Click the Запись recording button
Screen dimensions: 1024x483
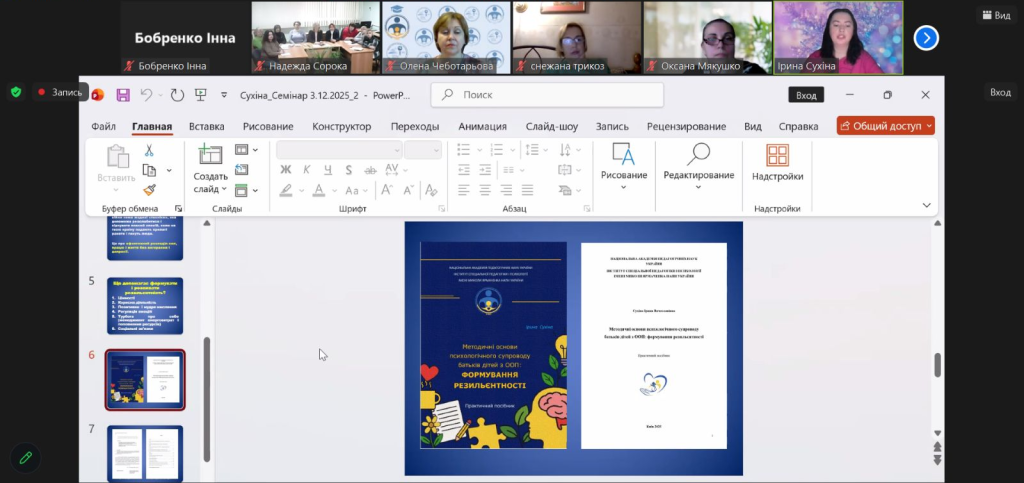(x=60, y=92)
